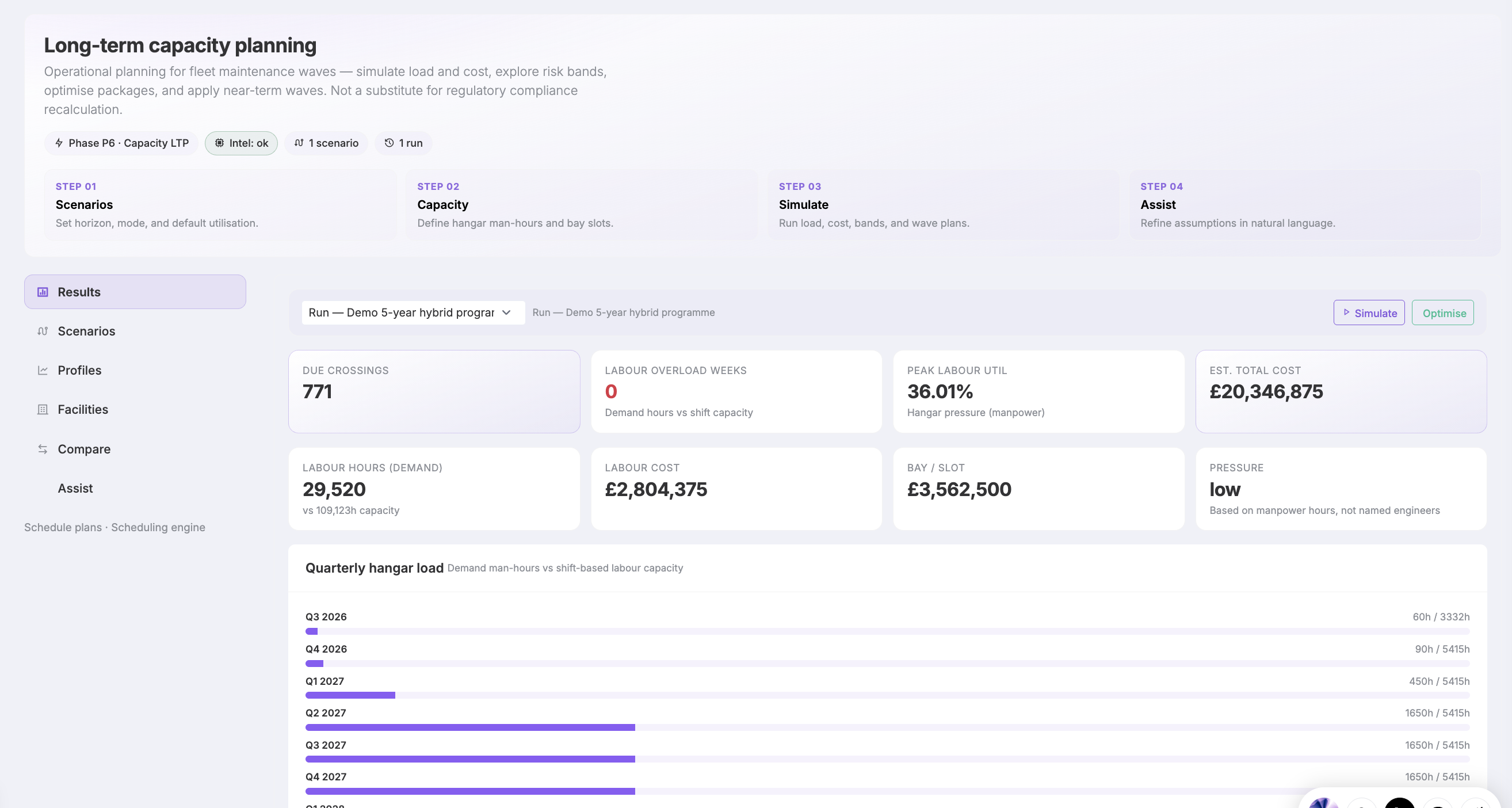
Task: Click the Scenarios icon in the sidebar
Action: (42, 331)
